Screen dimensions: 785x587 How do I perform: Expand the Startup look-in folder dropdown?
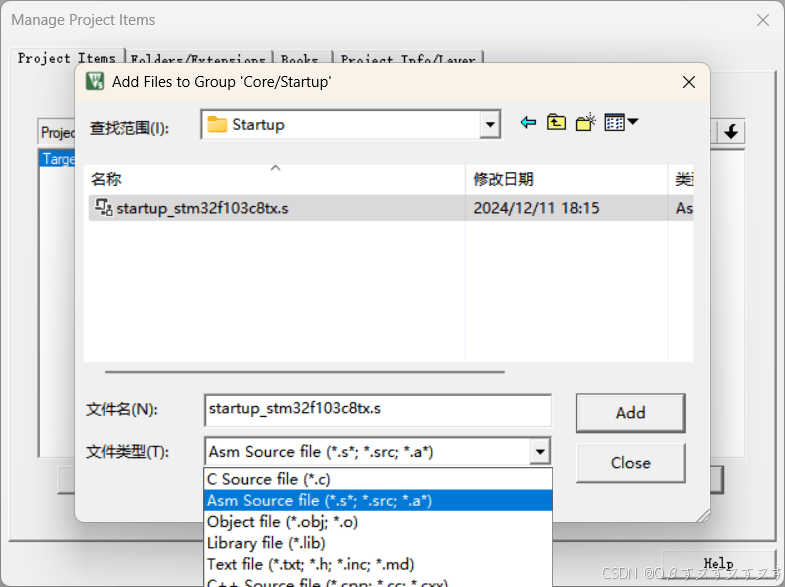490,125
